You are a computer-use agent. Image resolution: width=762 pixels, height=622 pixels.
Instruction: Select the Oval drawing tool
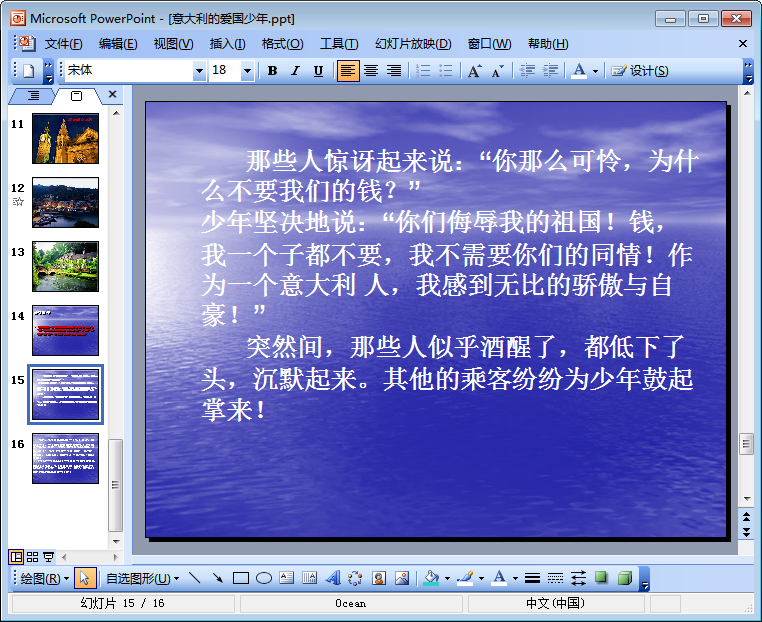pos(264,578)
